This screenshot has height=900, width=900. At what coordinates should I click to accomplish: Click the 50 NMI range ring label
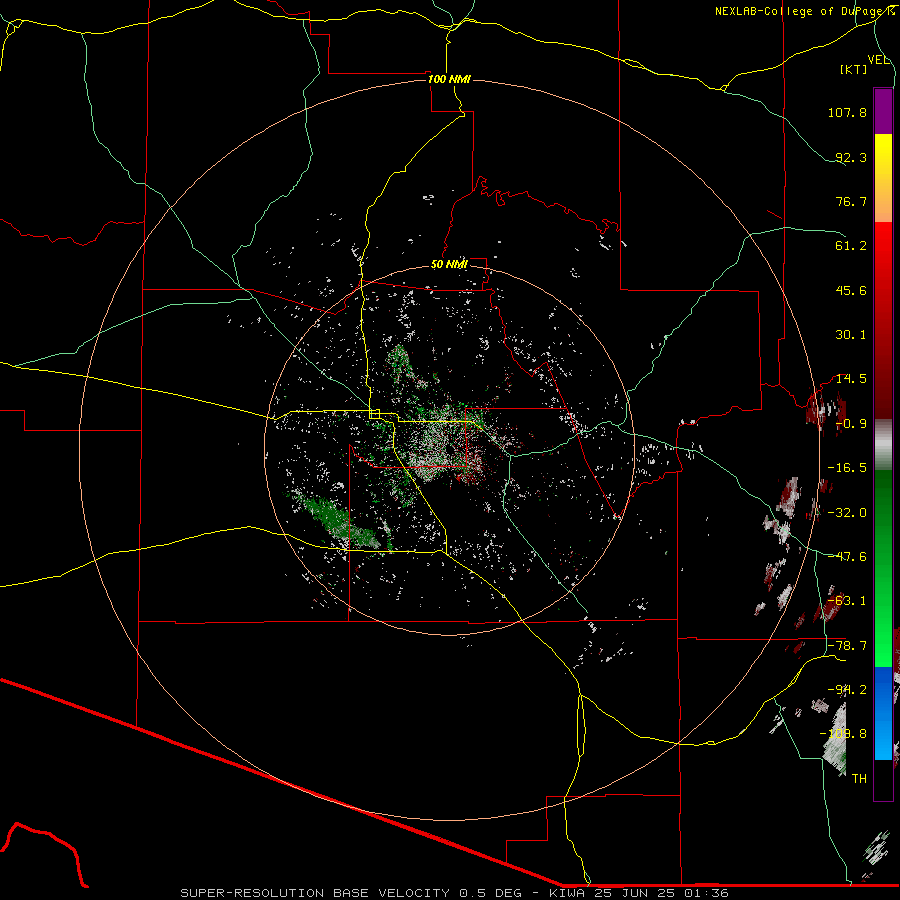449,265
